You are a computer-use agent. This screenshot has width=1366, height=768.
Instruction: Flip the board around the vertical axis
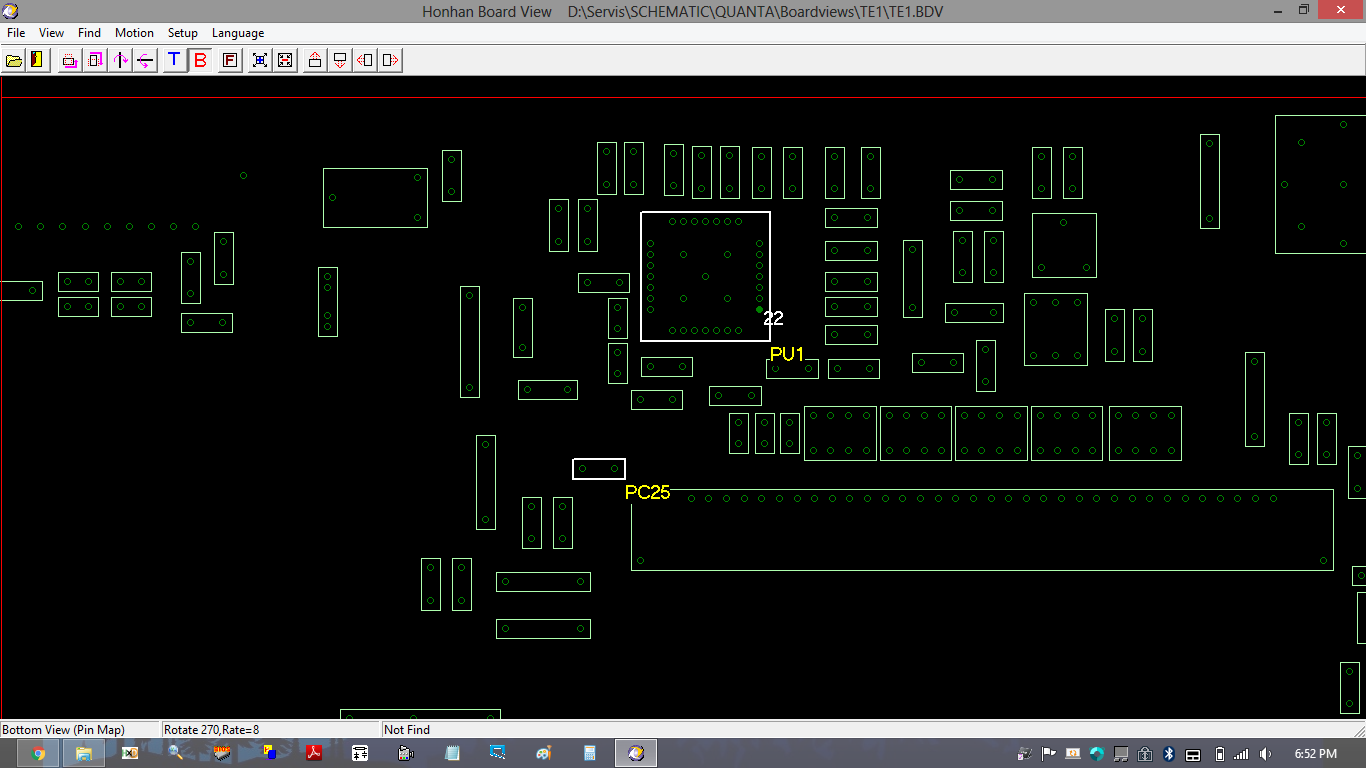(121, 60)
